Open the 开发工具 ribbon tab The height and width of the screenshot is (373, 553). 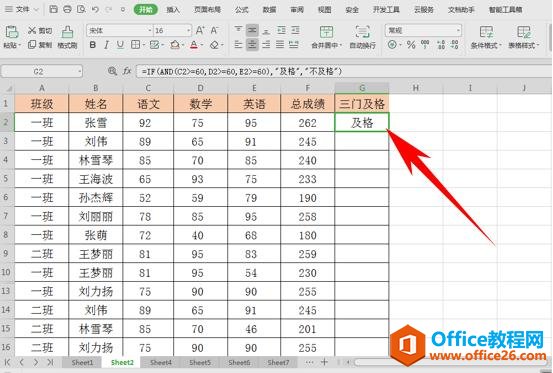(386, 10)
